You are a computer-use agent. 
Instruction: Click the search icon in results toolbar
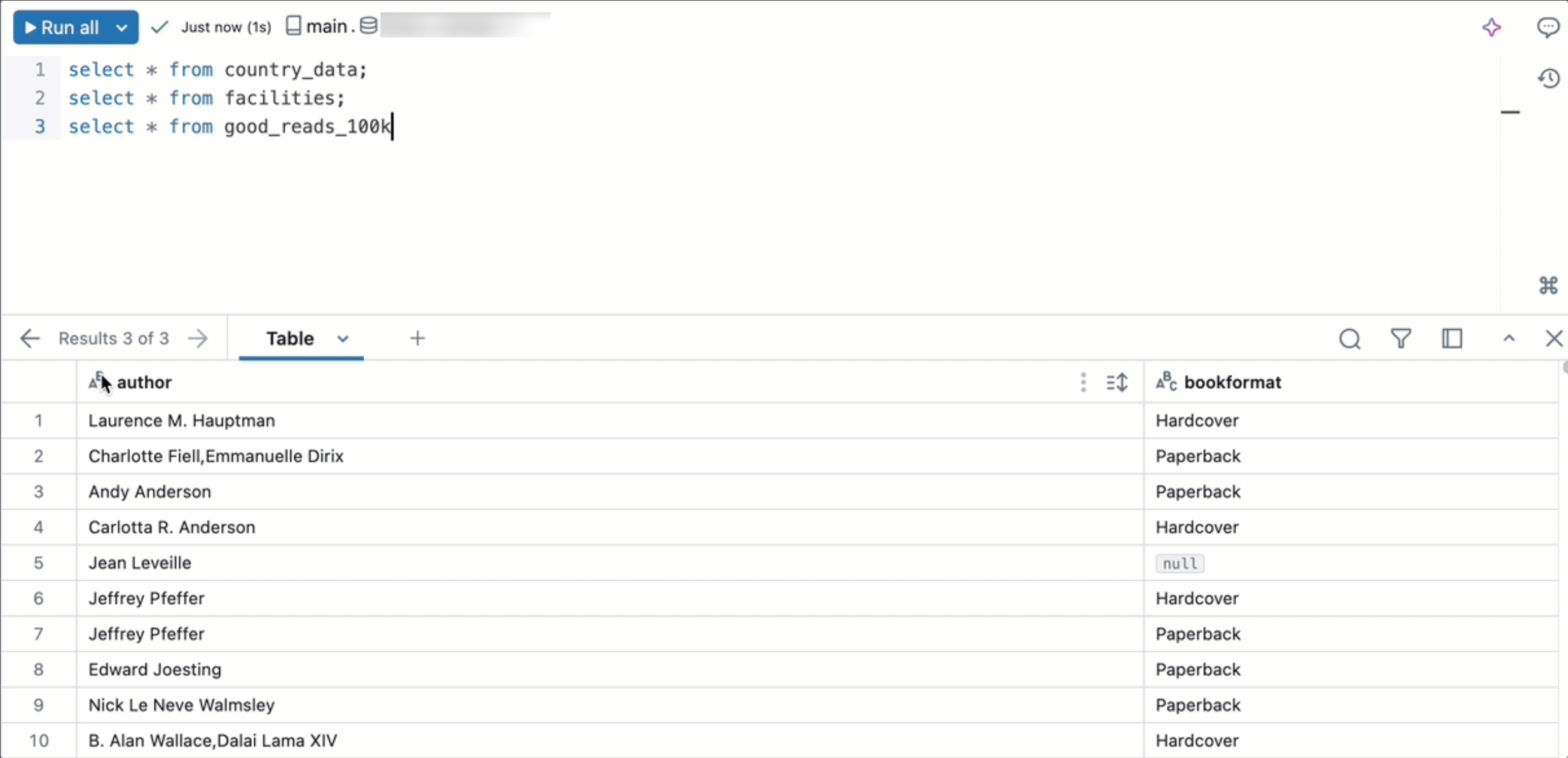click(x=1350, y=338)
